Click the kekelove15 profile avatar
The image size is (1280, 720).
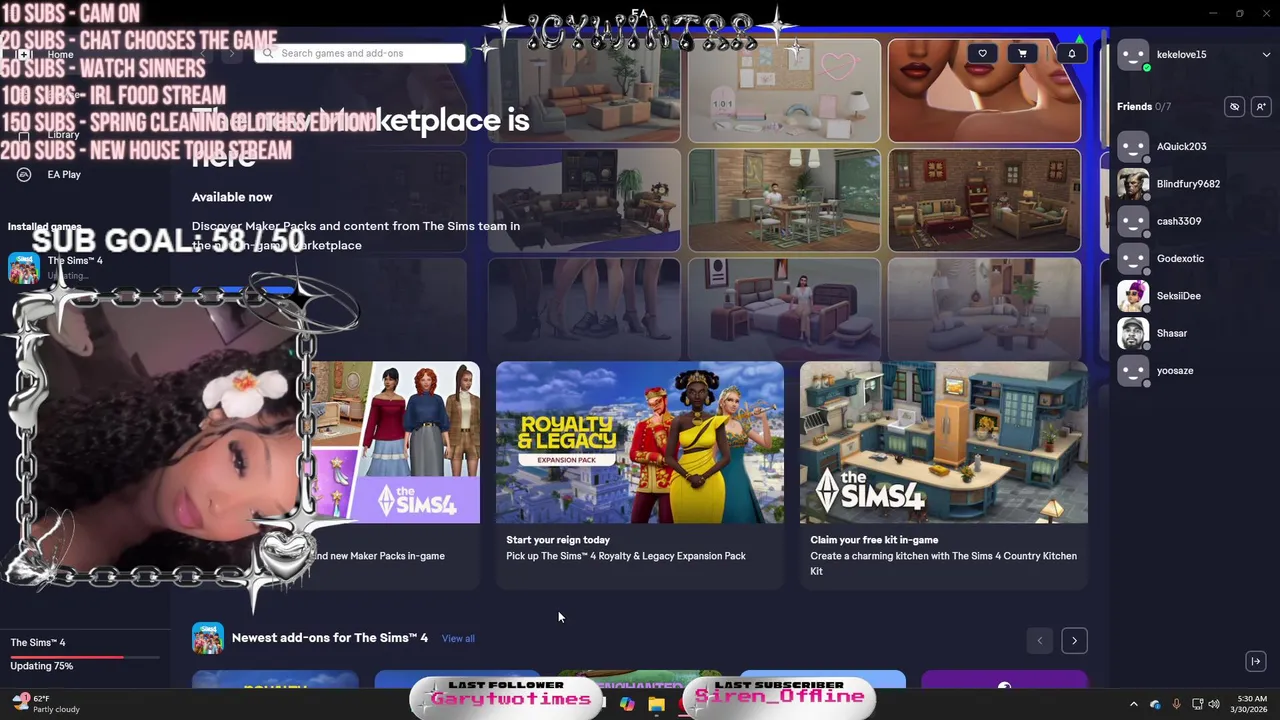(1133, 55)
